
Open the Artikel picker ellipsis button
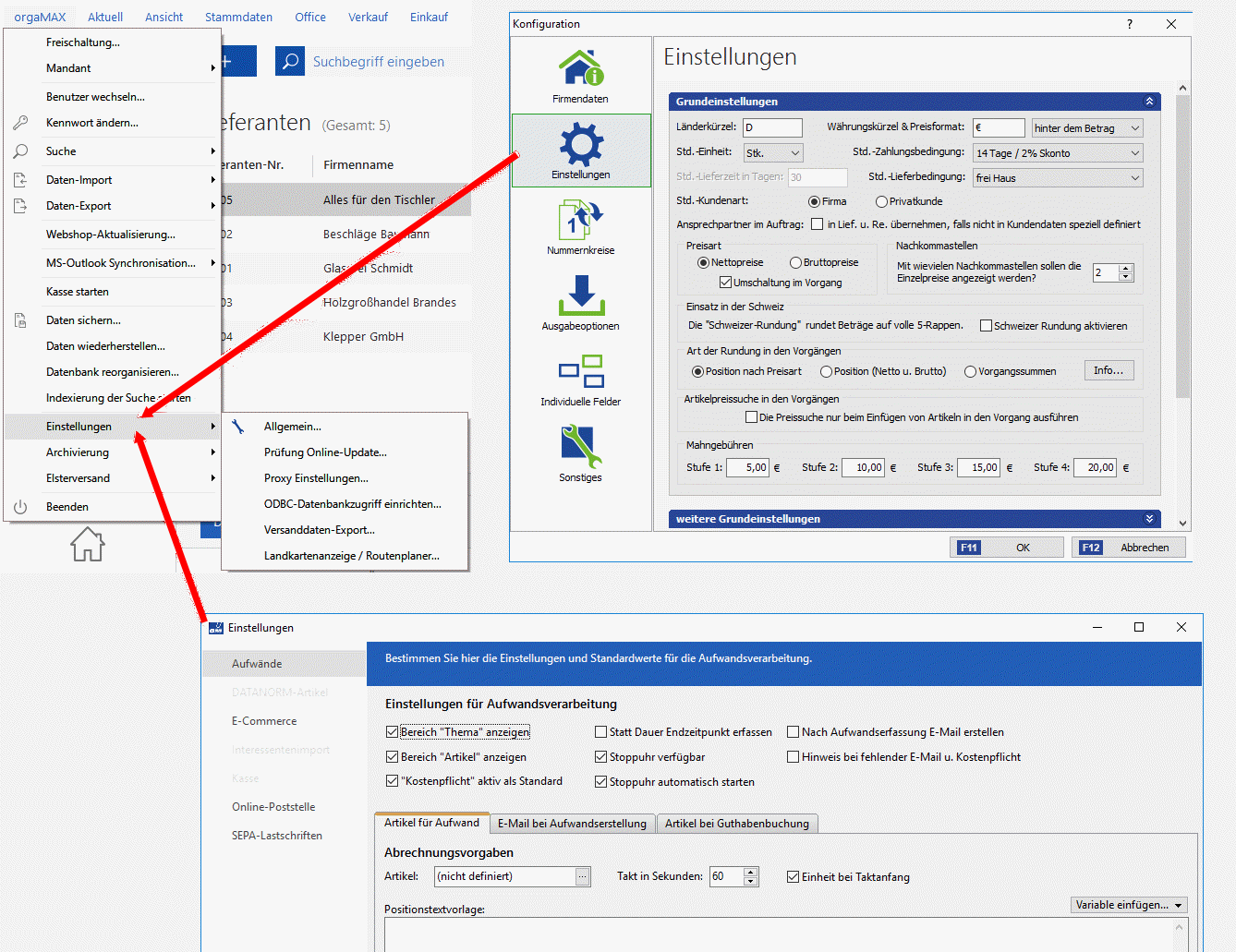[x=582, y=877]
